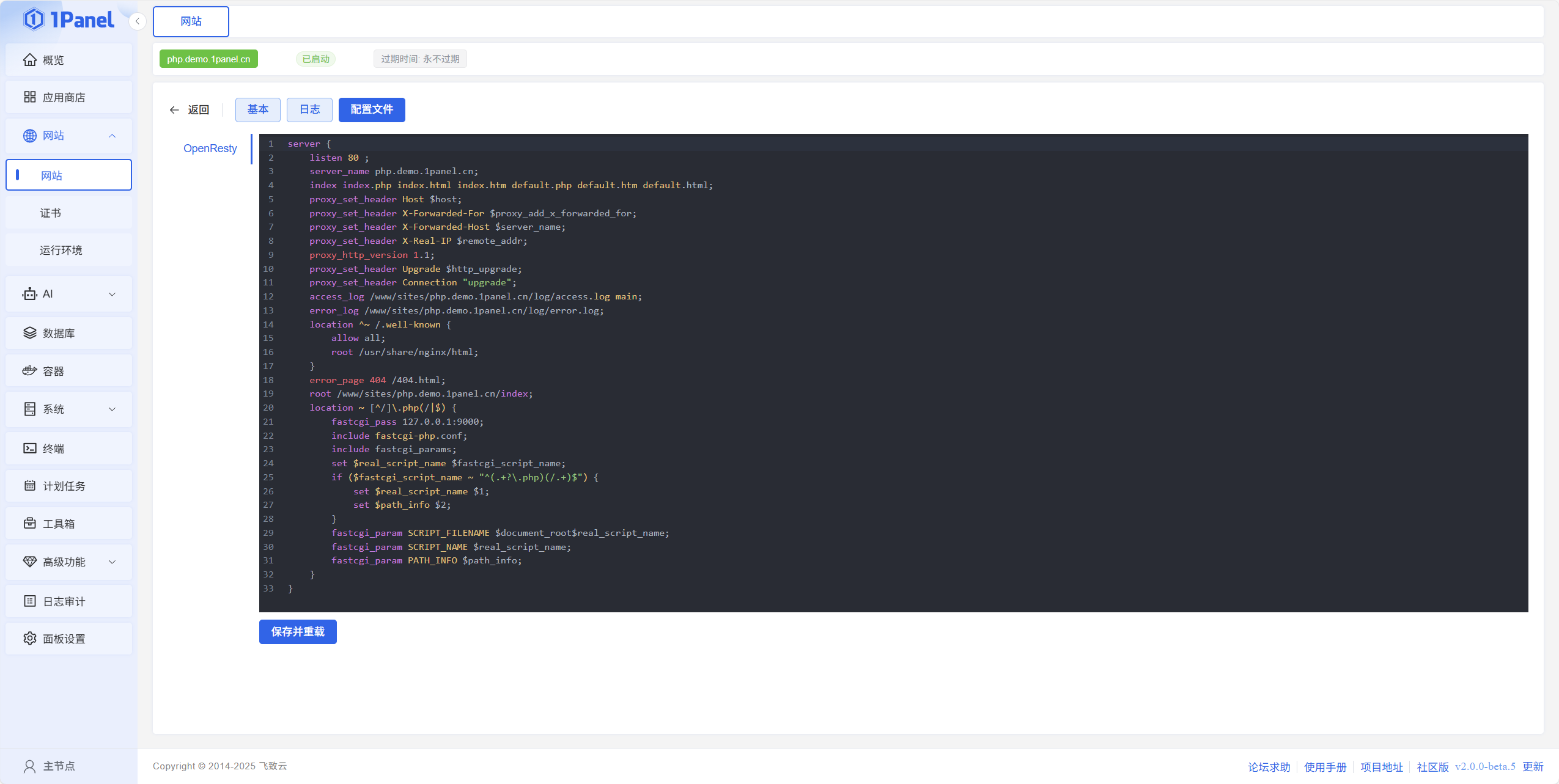The image size is (1559, 784).
Task: Open 数据库 database layers icon
Action: pos(30,333)
